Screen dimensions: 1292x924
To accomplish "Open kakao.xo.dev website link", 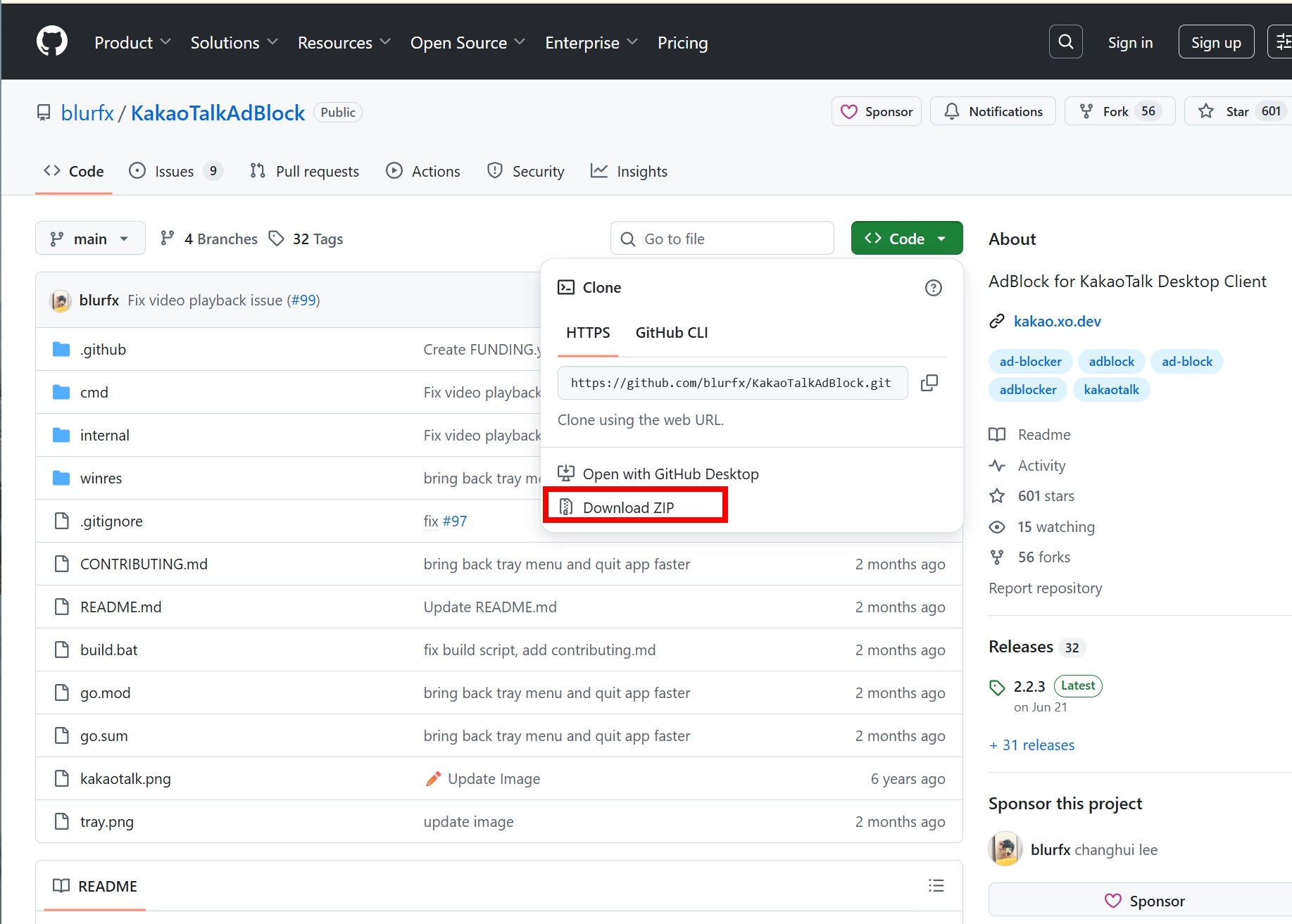I will [1057, 321].
